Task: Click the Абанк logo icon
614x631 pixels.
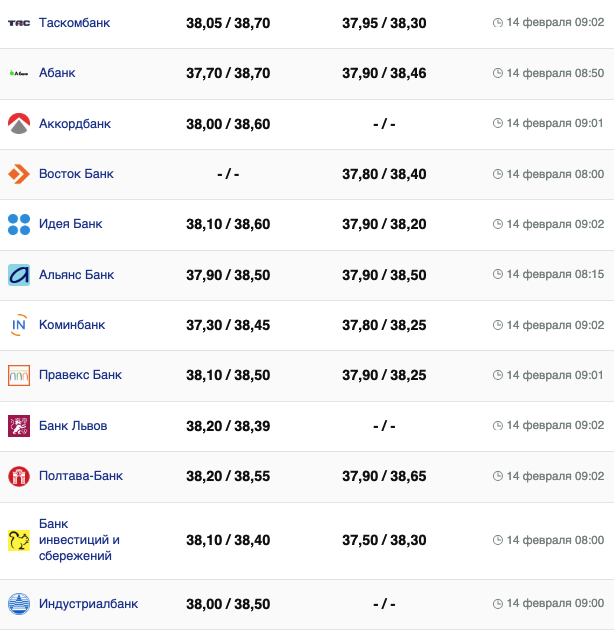Action: tap(19, 73)
